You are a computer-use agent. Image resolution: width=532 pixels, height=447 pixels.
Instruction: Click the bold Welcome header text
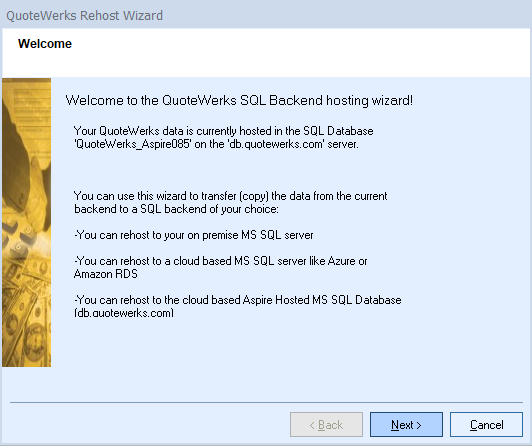tap(45, 44)
